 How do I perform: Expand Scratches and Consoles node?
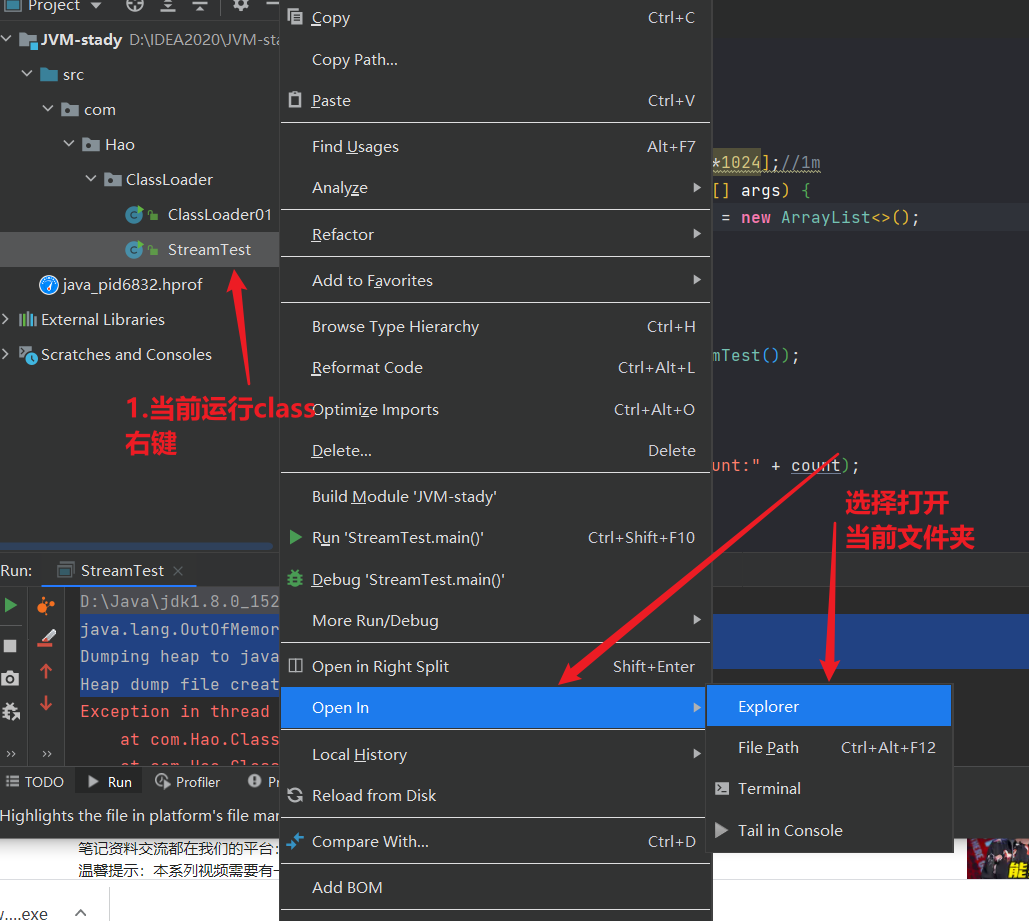coord(5,354)
